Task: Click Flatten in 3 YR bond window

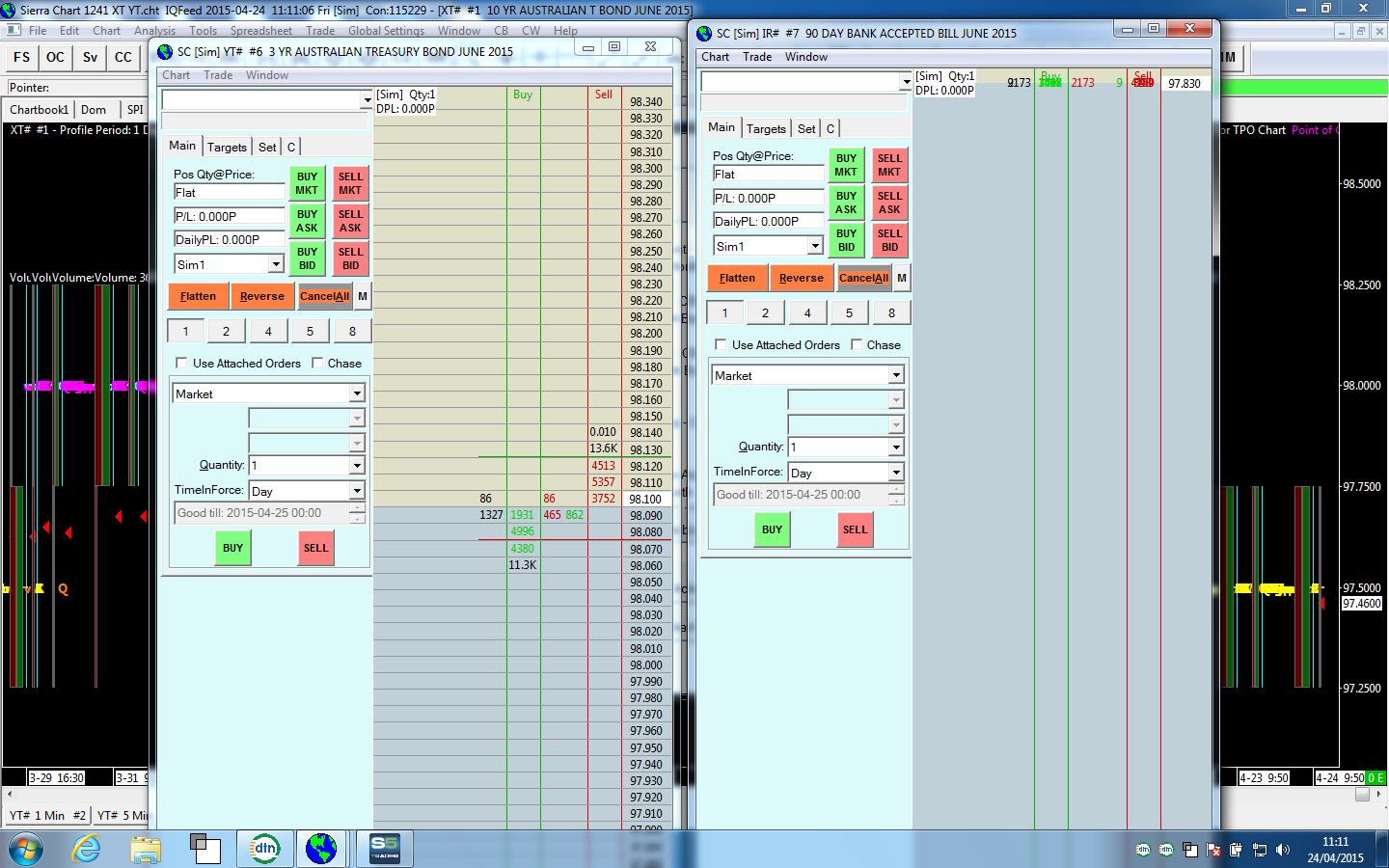Action: [198, 296]
